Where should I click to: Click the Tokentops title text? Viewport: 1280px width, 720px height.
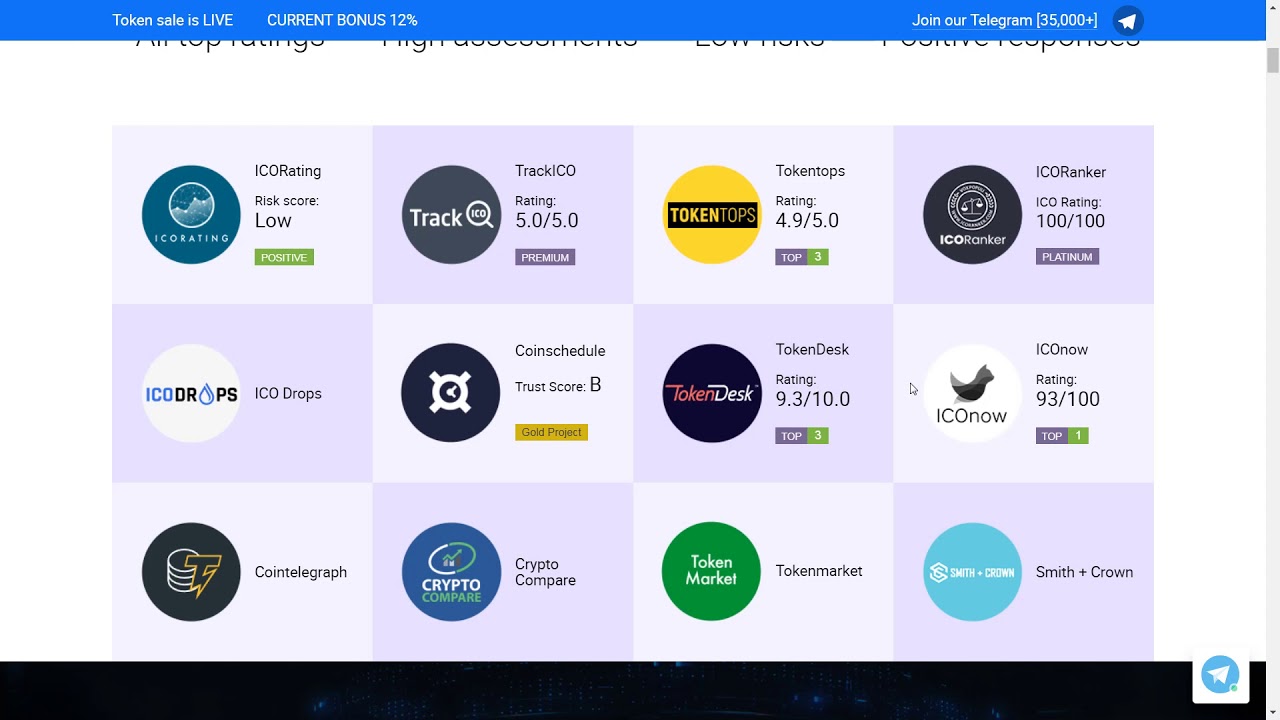[x=810, y=171]
